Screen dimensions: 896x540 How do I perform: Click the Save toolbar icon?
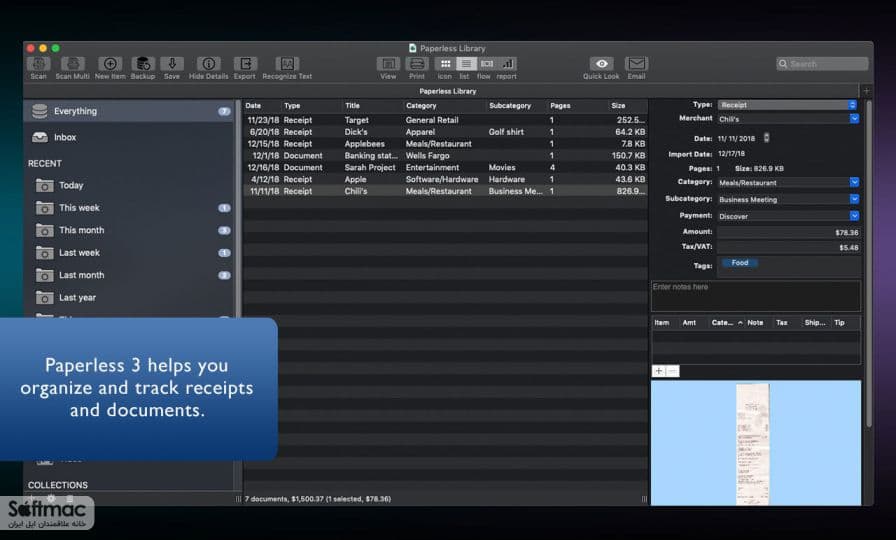(x=171, y=64)
